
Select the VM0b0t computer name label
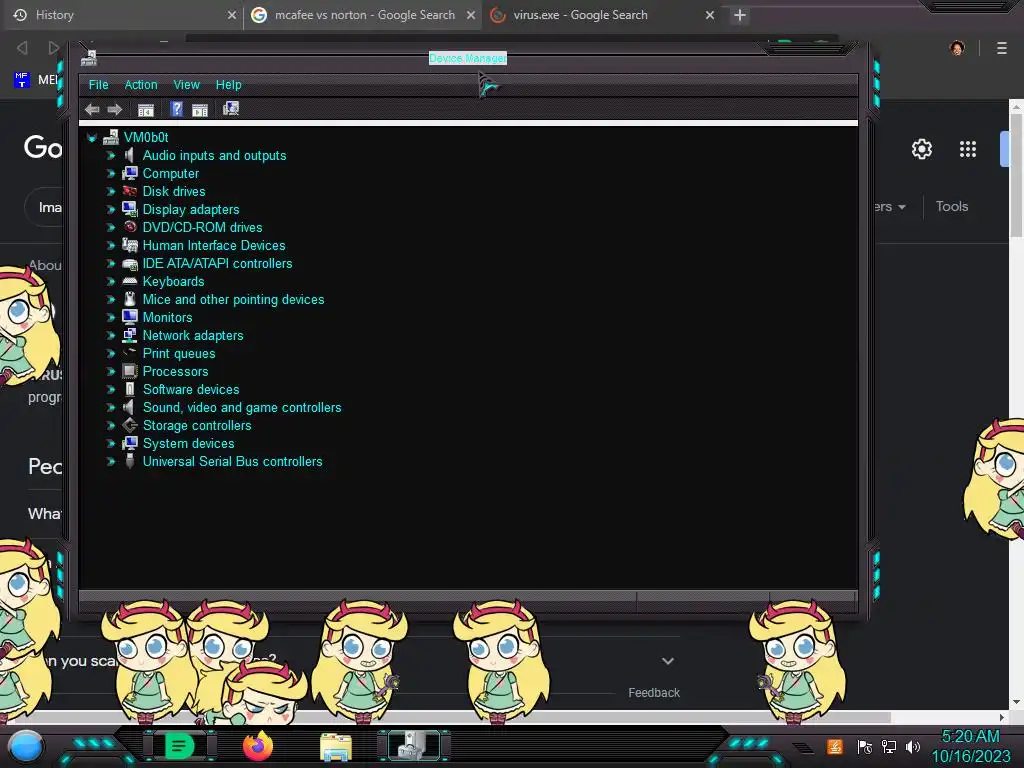[x=146, y=138]
